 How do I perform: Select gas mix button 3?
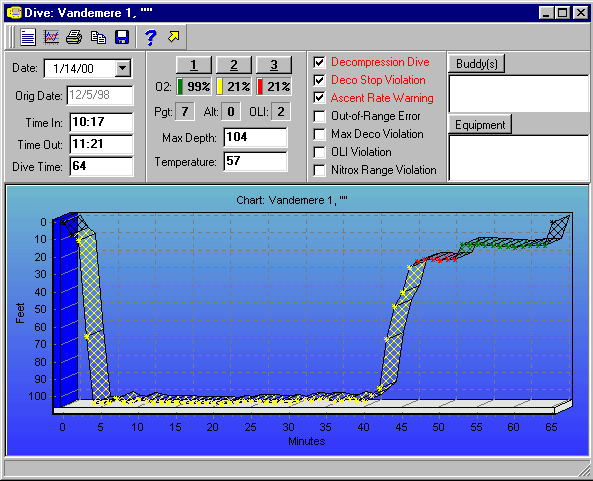[274, 65]
